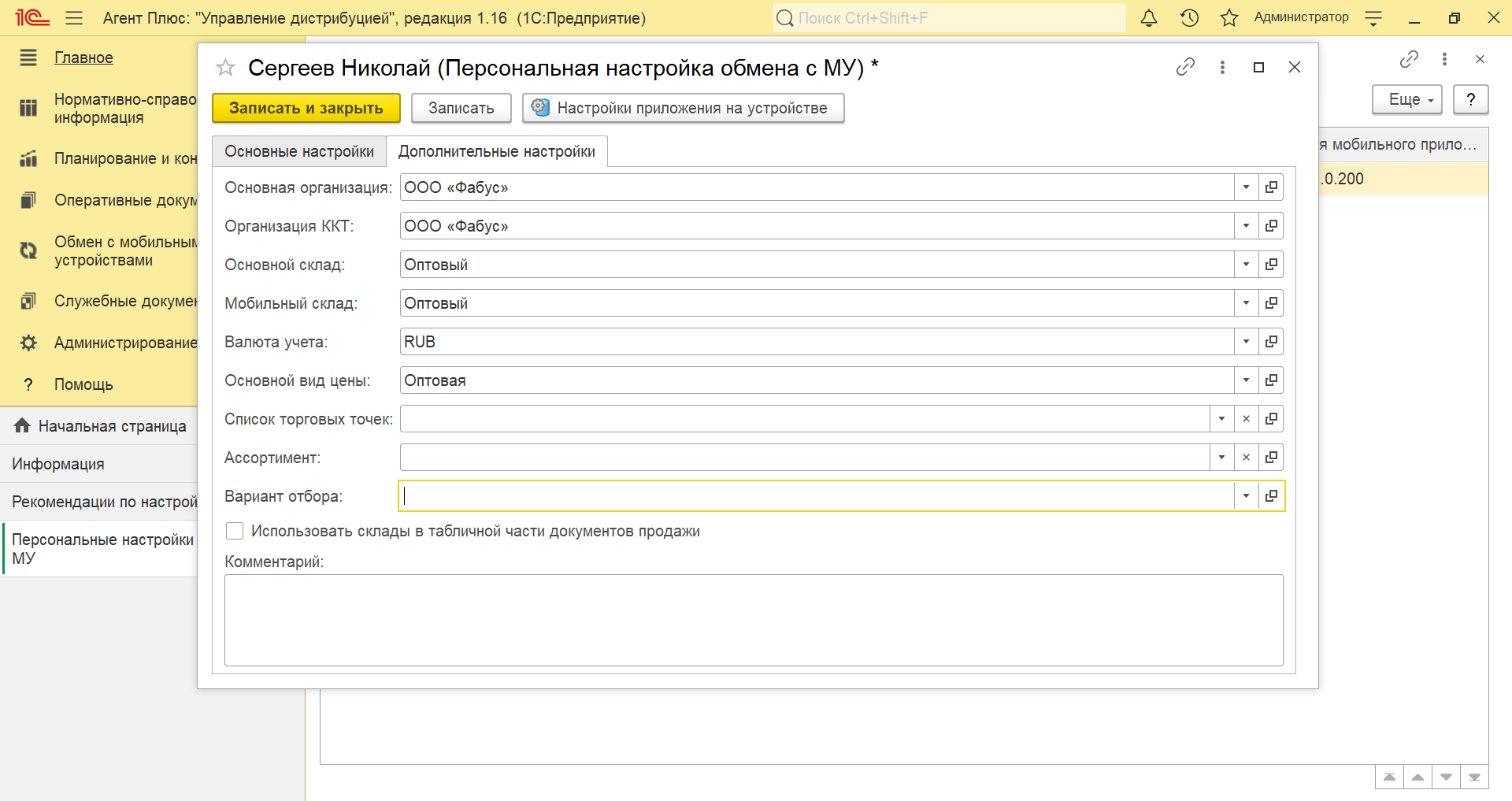Open Основная организация value card icon
Viewport: 1512px width, 801px height.
[x=1271, y=187]
